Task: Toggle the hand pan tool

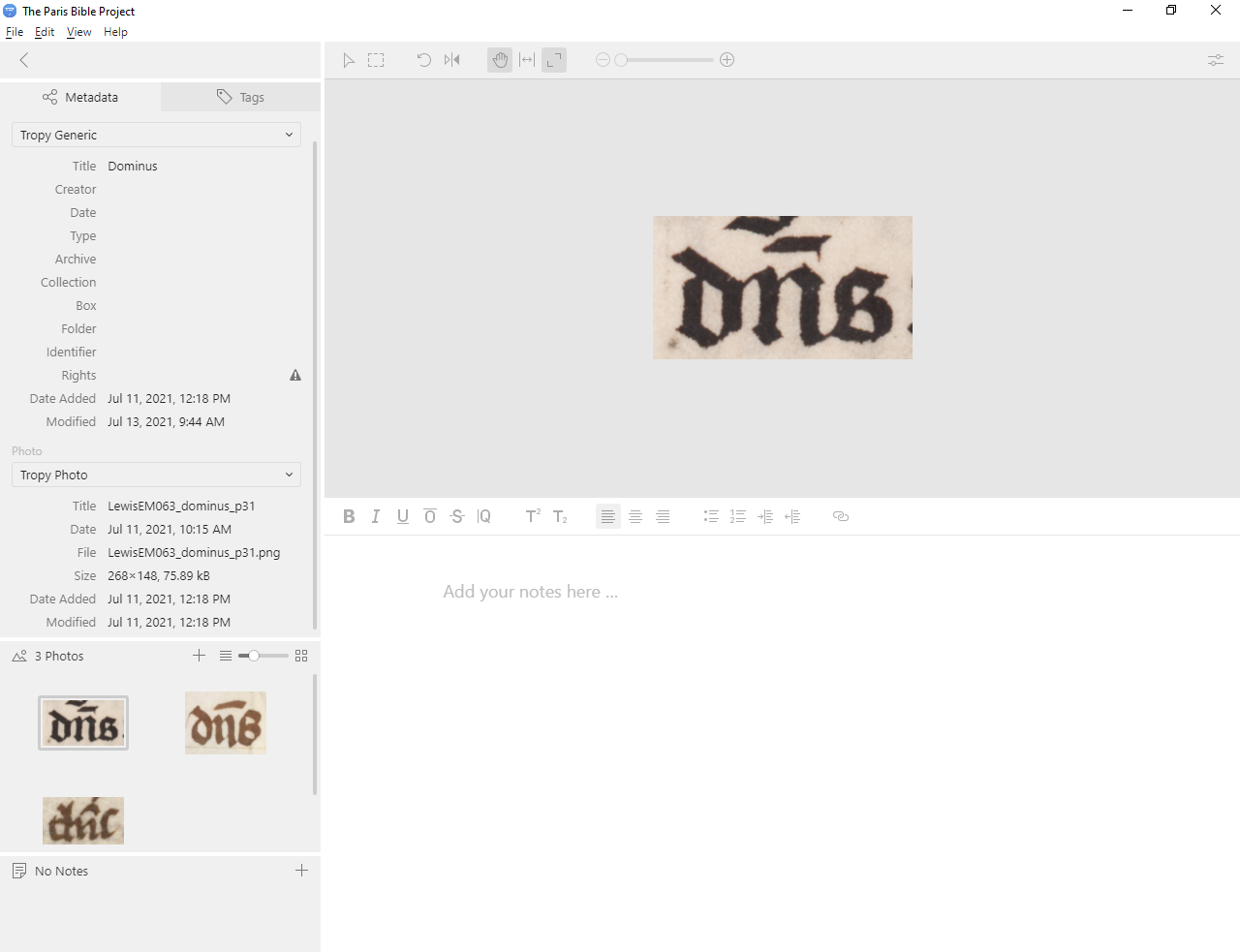Action: (x=500, y=60)
